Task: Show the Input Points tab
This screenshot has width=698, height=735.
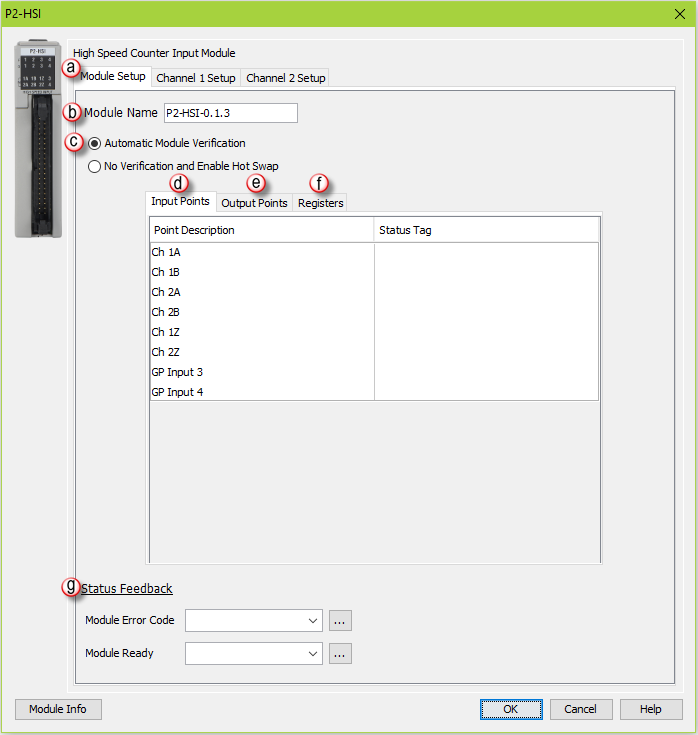Action: click(x=180, y=202)
